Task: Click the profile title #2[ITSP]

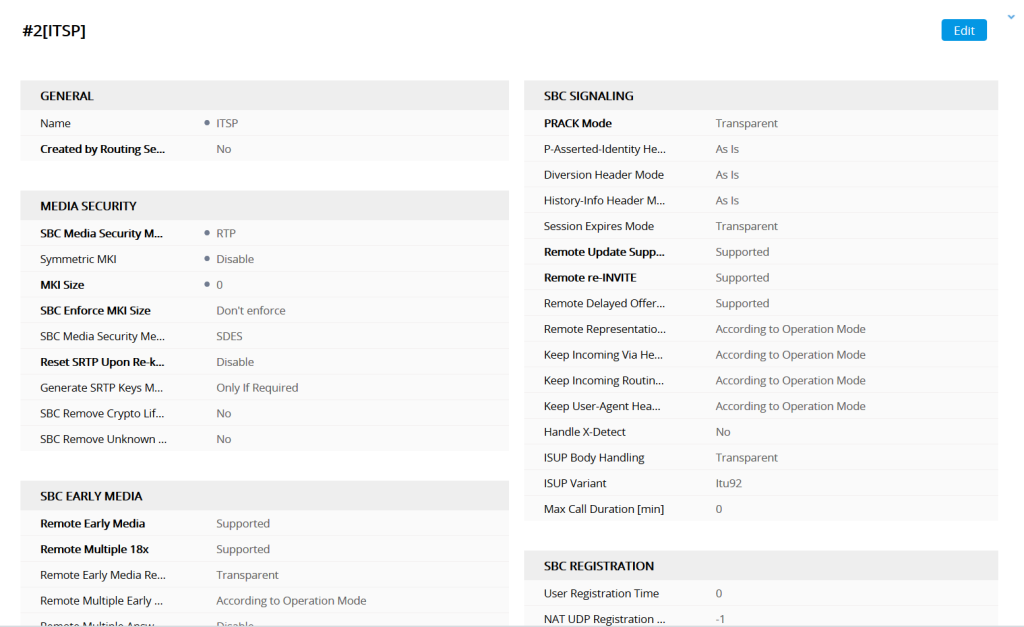Action: [54, 30]
